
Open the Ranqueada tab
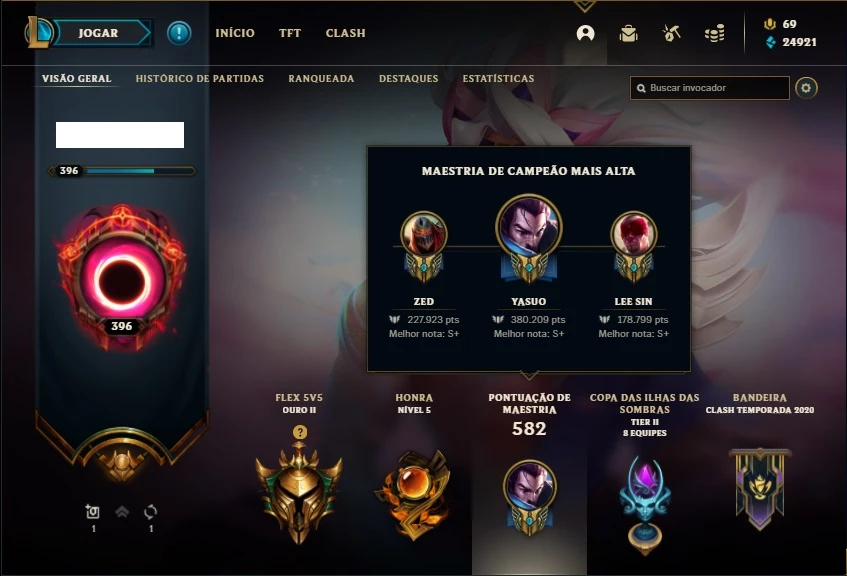[321, 78]
